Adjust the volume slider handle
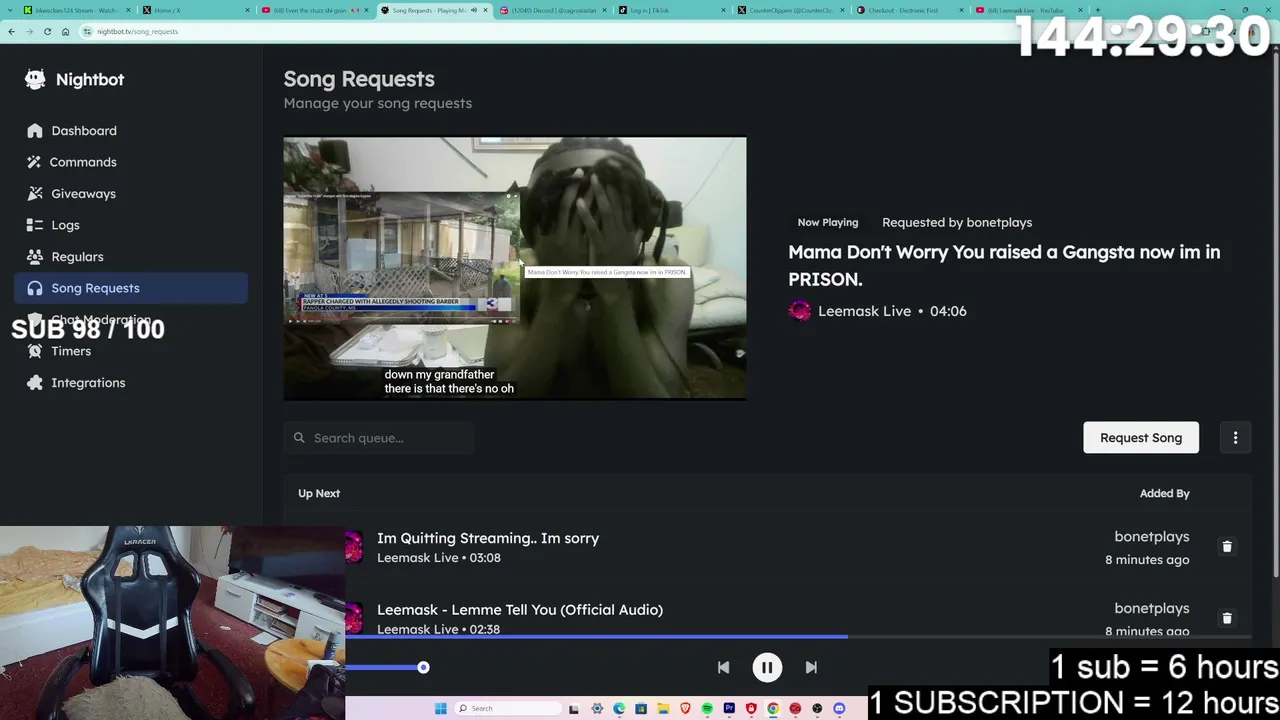Screen dimensions: 1280x720 point(423,667)
